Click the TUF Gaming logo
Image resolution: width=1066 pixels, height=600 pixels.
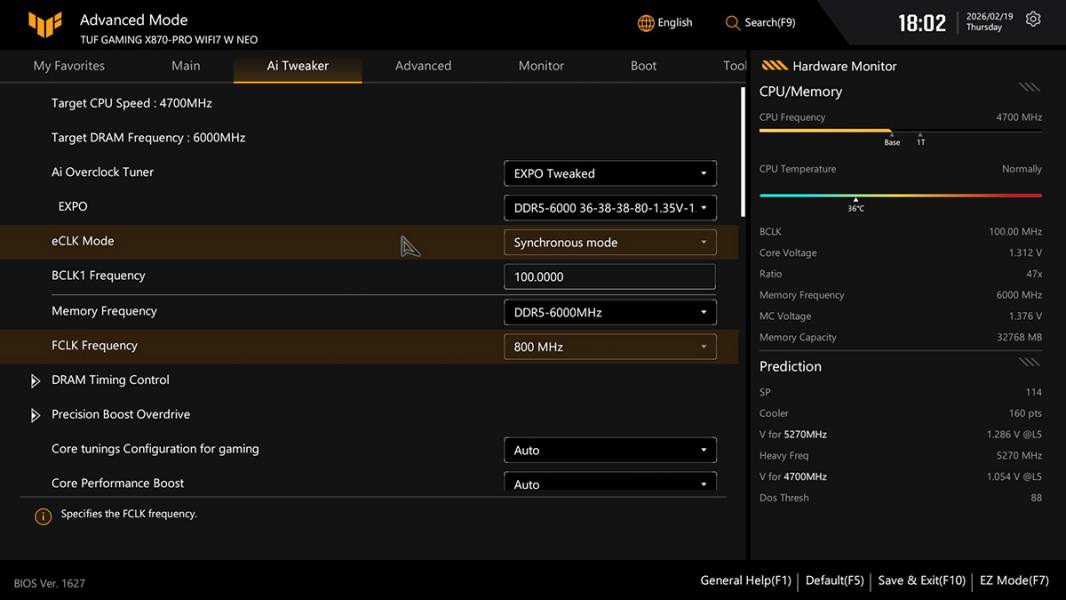click(45, 24)
